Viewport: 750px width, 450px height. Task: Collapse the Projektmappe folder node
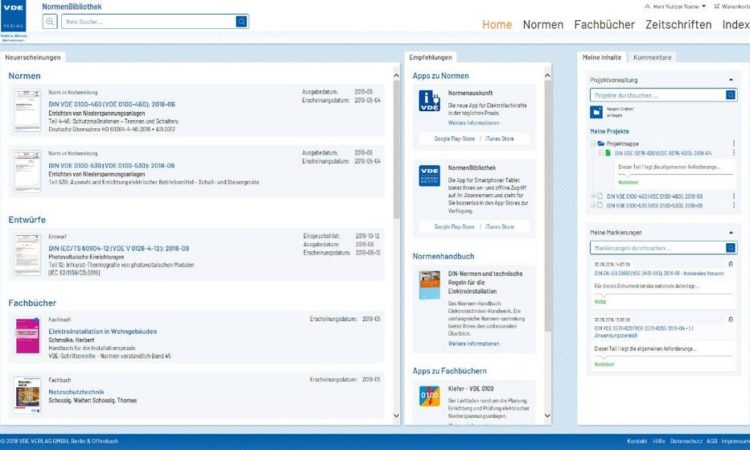[593, 143]
